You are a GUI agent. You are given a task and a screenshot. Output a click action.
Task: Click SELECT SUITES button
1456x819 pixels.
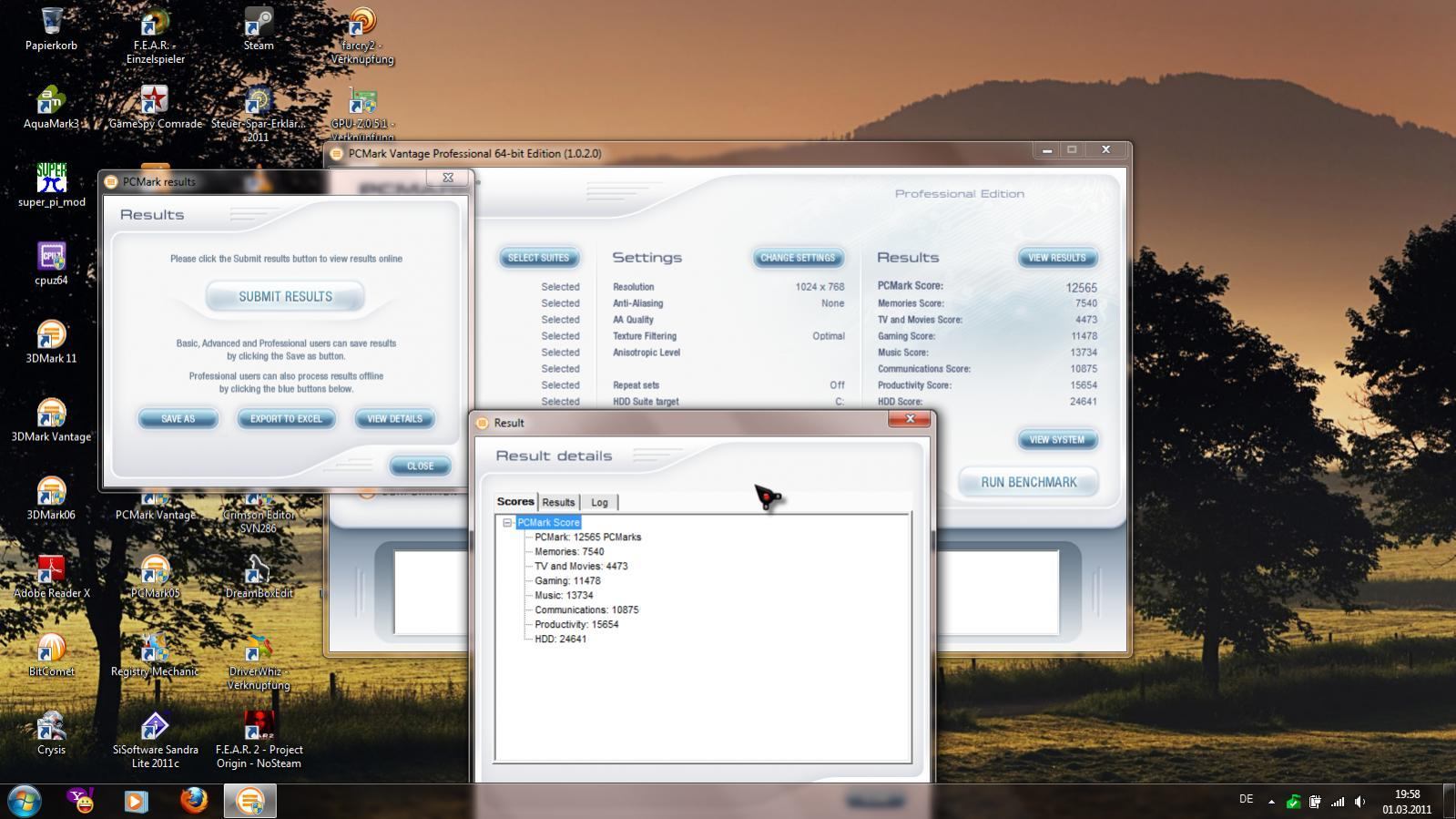538,258
